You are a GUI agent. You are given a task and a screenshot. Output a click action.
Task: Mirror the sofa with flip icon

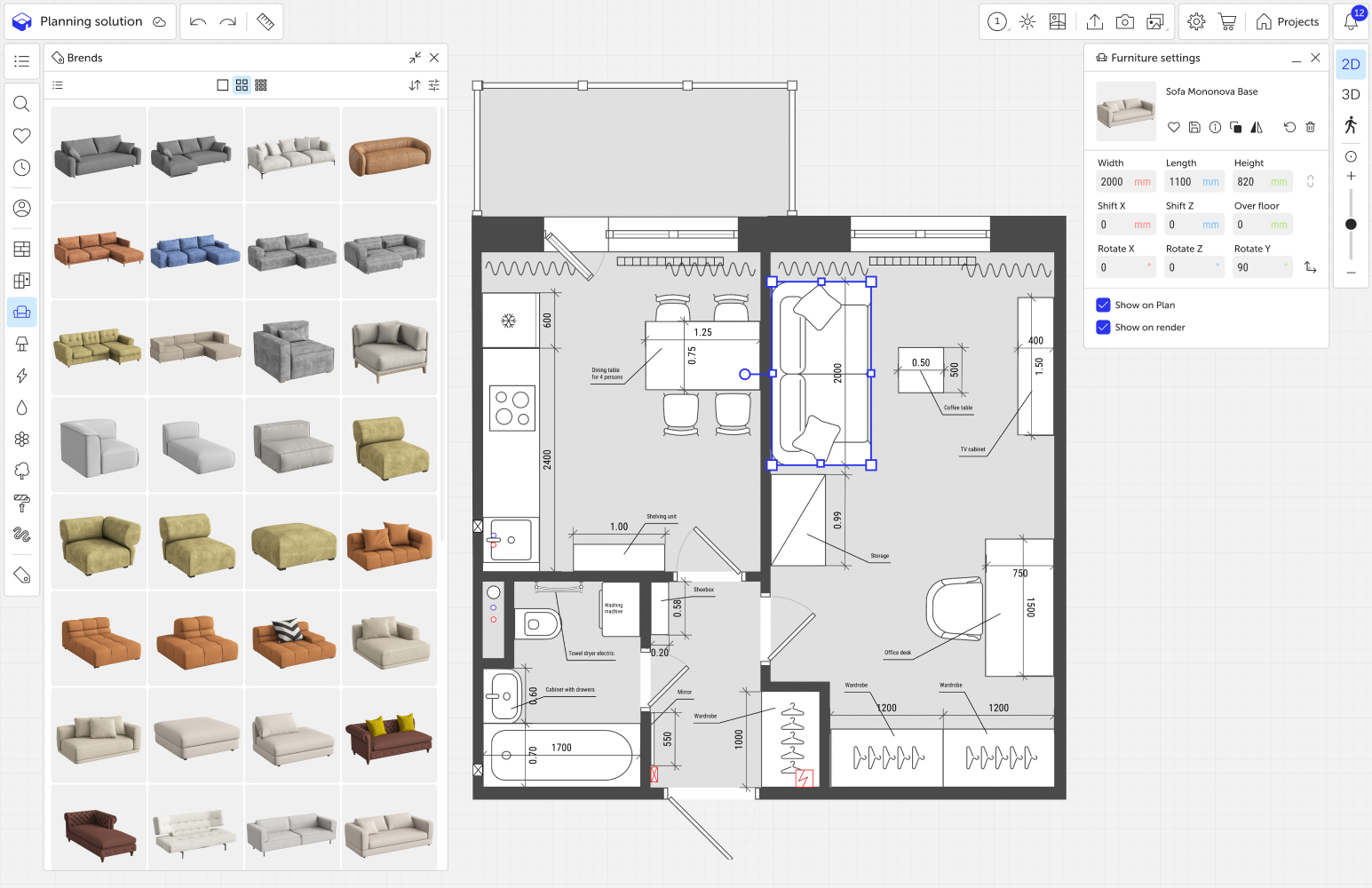pyautogui.click(x=1257, y=127)
